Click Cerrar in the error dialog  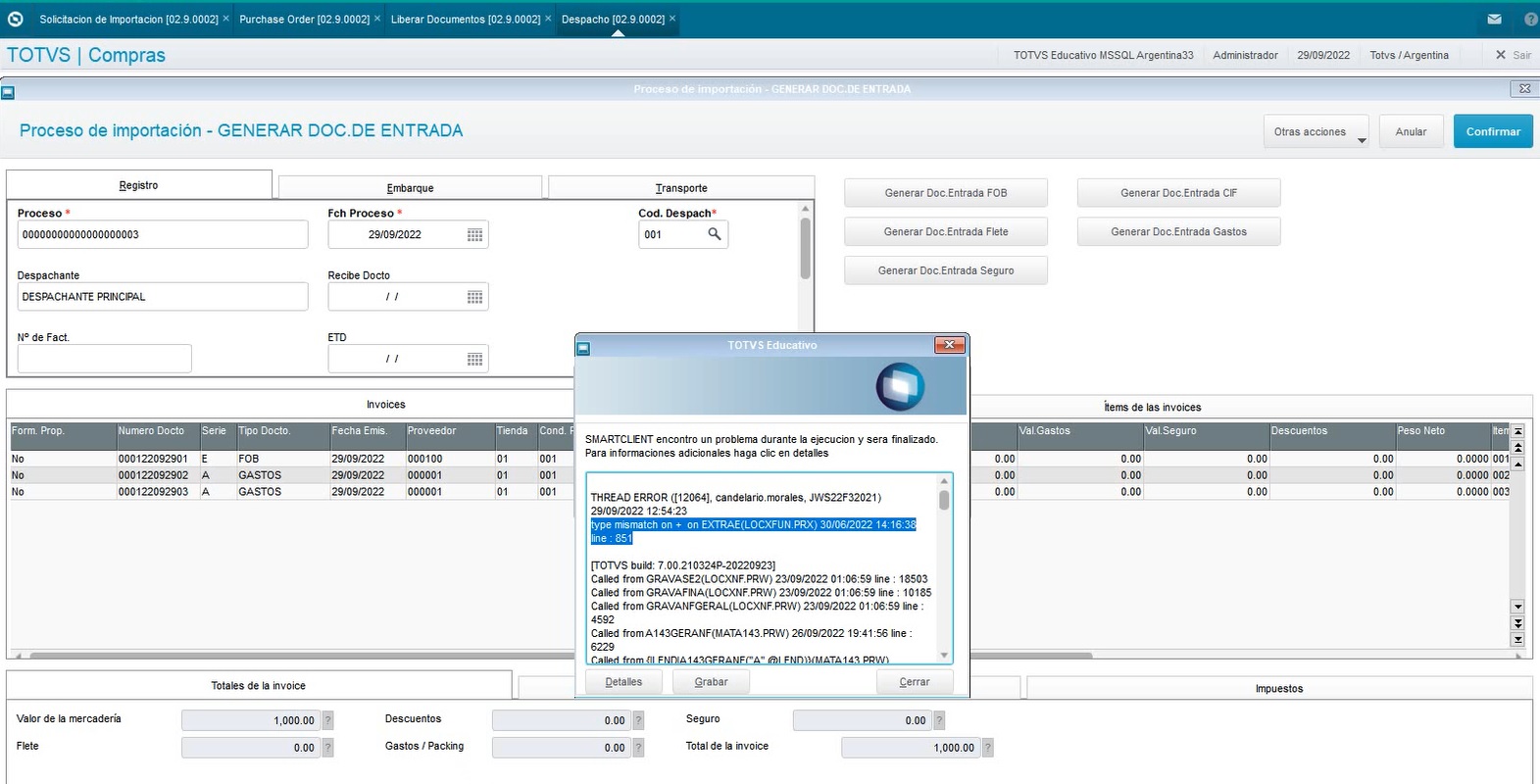tap(915, 682)
